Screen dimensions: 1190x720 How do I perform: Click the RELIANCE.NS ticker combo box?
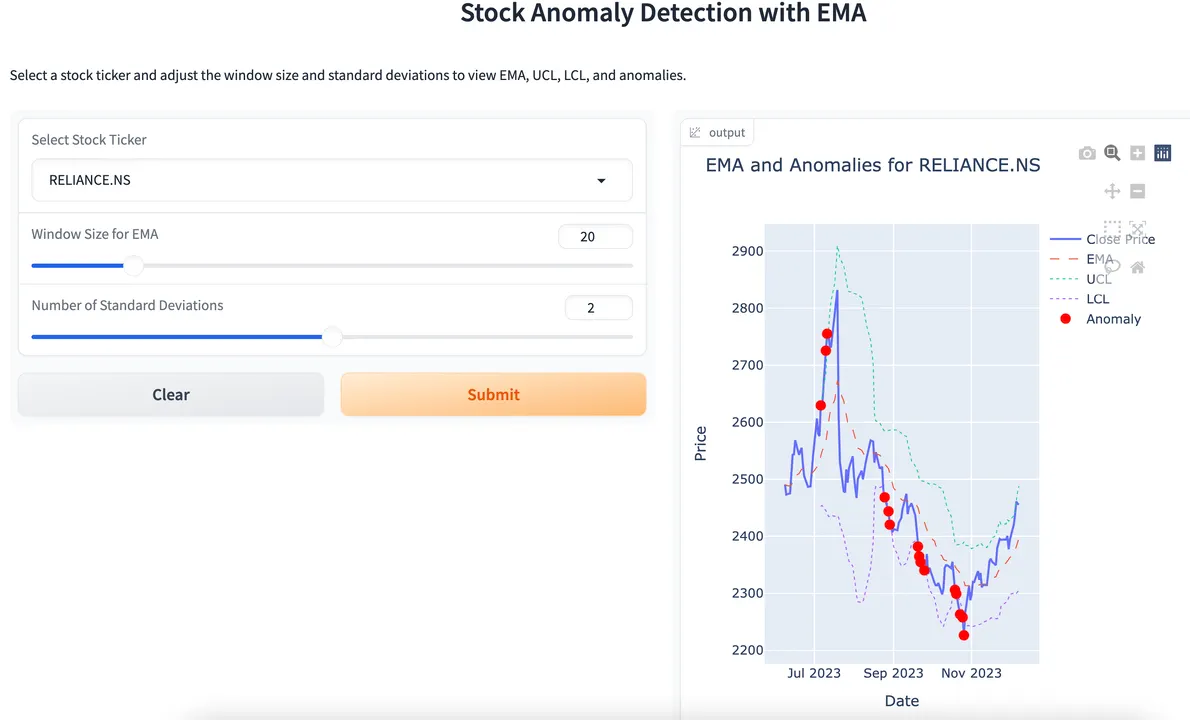pyautogui.click(x=332, y=181)
